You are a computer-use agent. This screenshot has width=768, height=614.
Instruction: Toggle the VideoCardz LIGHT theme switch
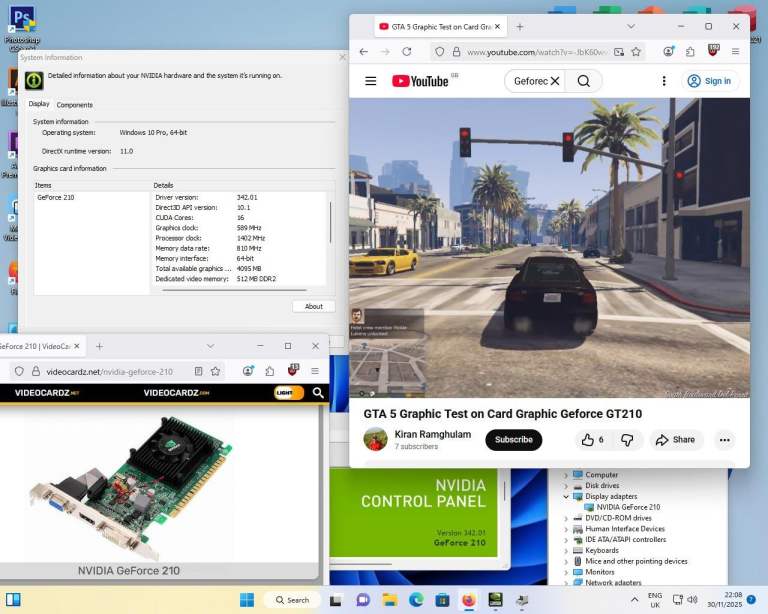coord(289,393)
